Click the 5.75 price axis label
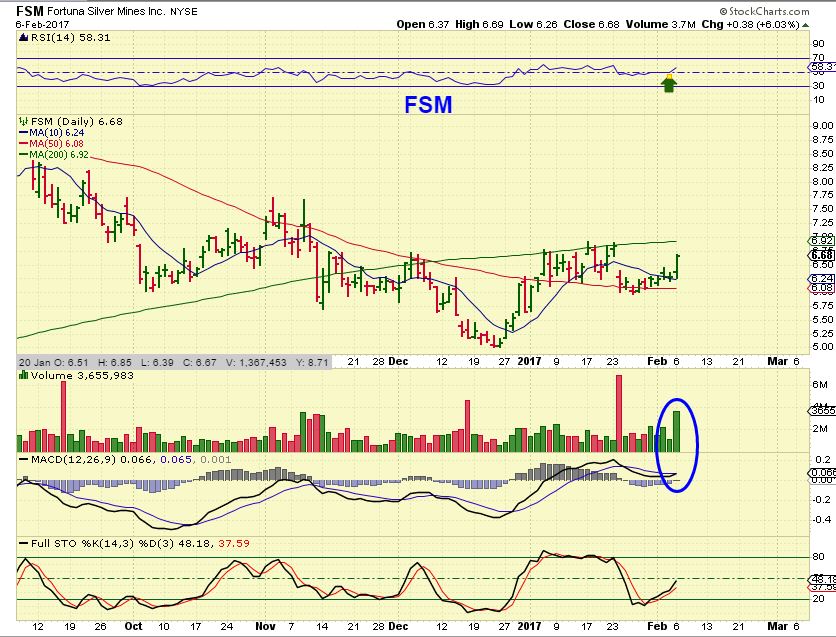The image size is (836, 637). click(x=823, y=305)
